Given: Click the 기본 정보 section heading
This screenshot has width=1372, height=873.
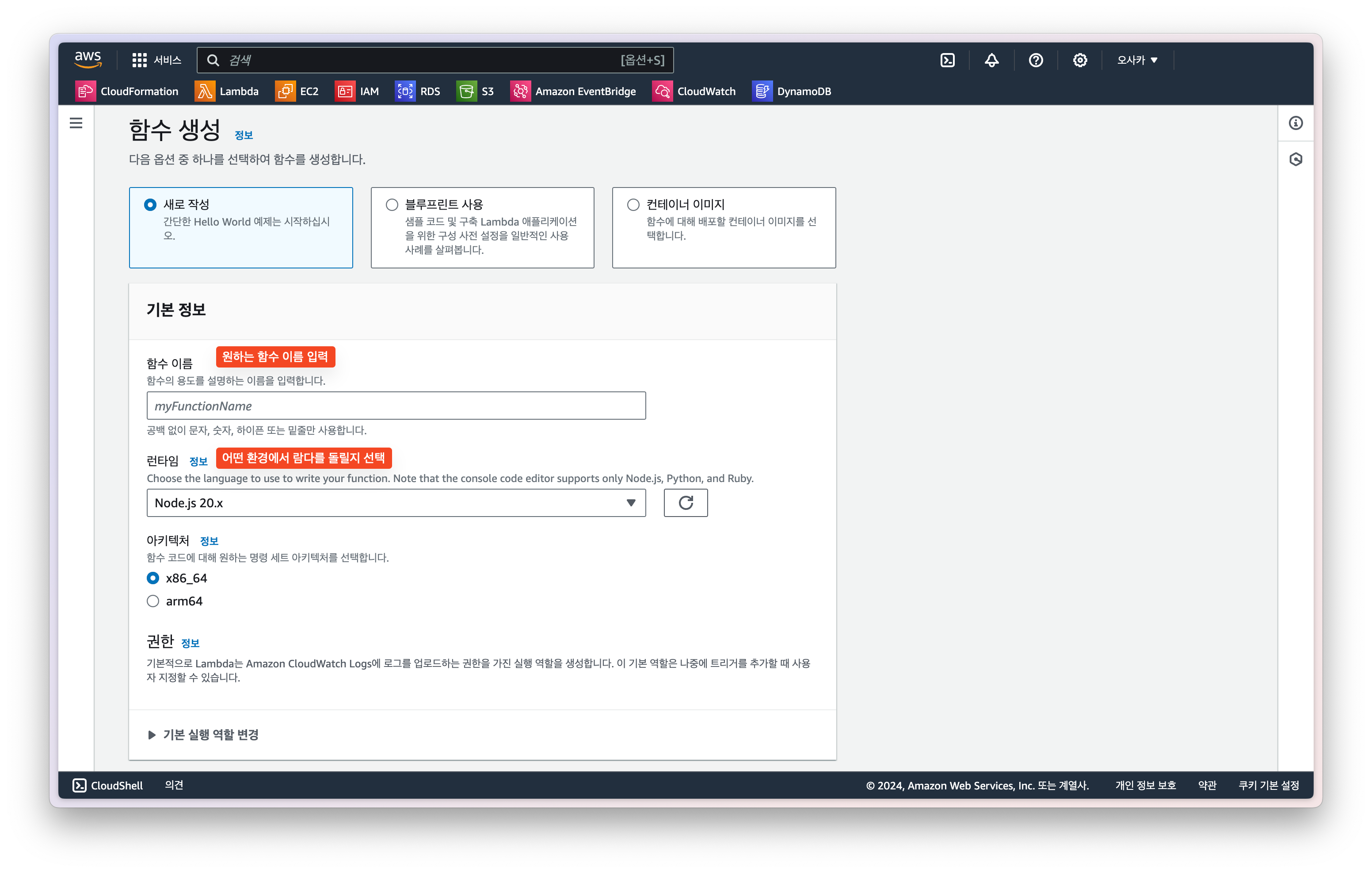Looking at the screenshot, I should (176, 310).
